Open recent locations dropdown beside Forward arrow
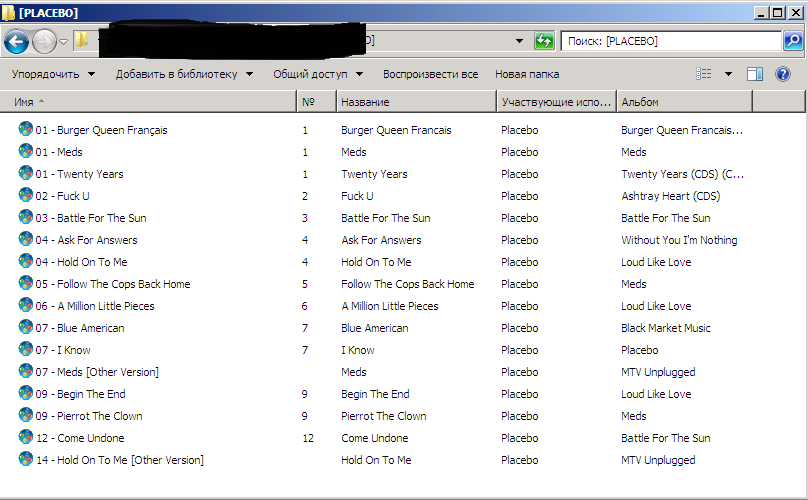808x500 pixels. (63, 42)
